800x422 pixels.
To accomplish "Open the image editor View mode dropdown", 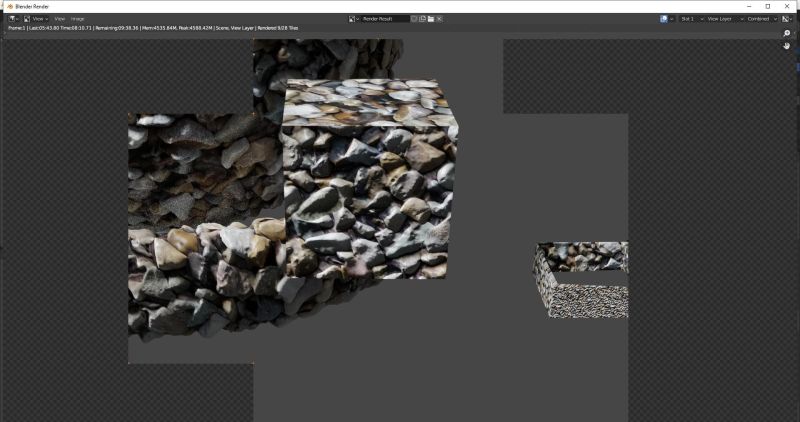I will click(36, 19).
